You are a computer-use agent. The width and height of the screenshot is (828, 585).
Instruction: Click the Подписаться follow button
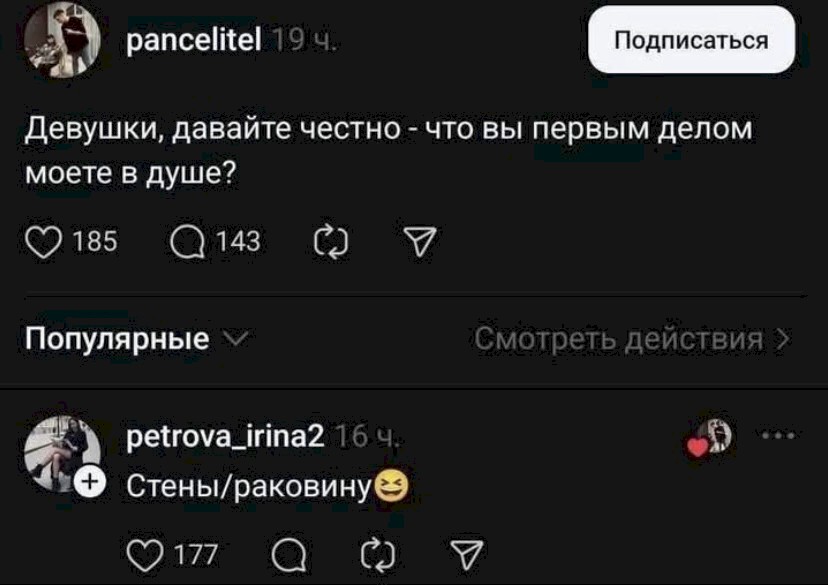click(x=691, y=41)
